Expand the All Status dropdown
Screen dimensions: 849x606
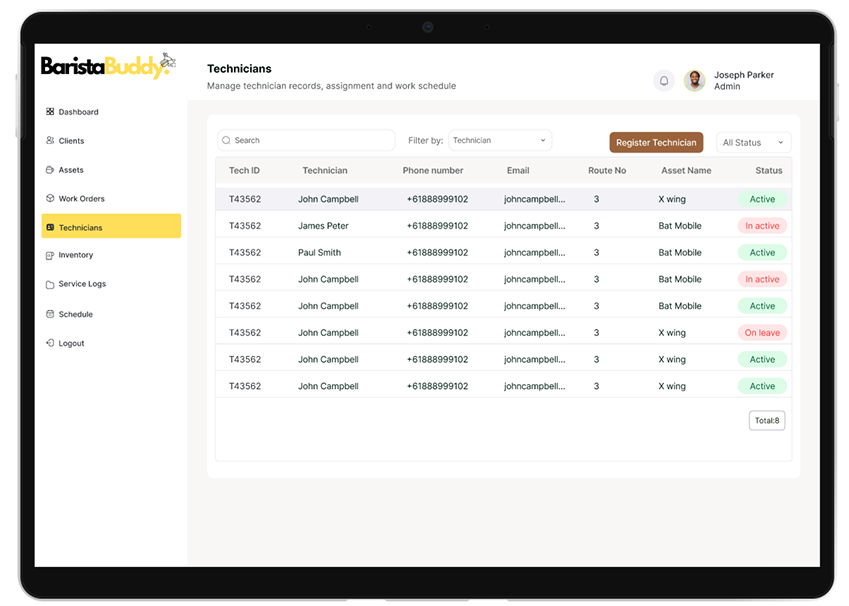pyautogui.click(x=753, y=143)
